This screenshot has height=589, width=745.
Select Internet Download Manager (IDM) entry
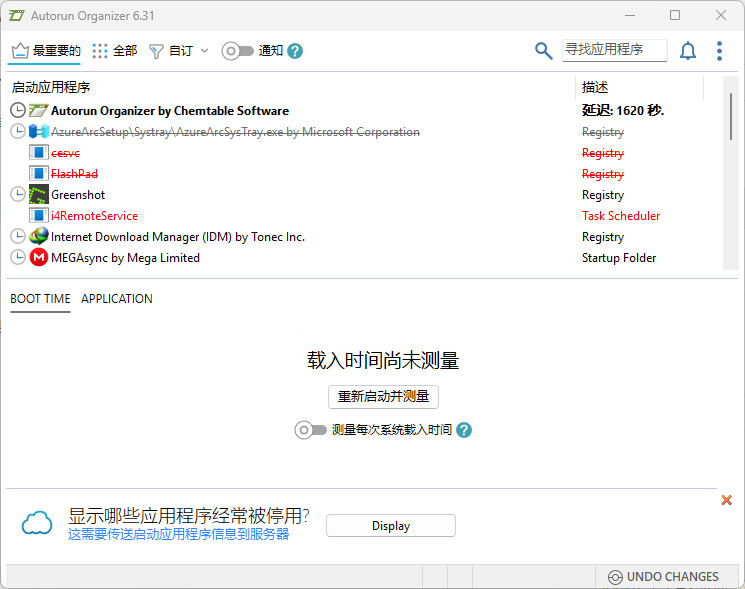178,237
